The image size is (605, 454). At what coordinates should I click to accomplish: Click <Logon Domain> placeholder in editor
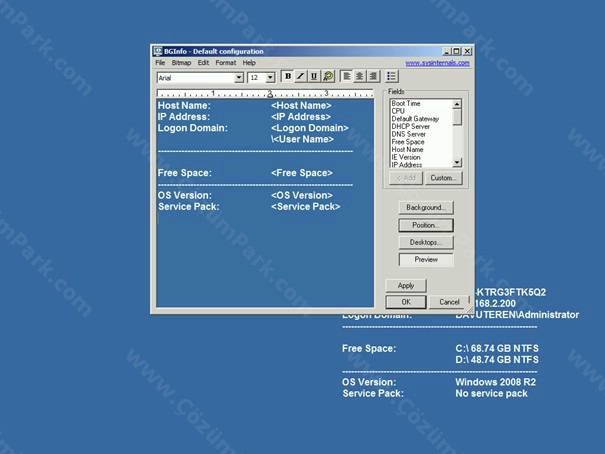click(310, 128)
